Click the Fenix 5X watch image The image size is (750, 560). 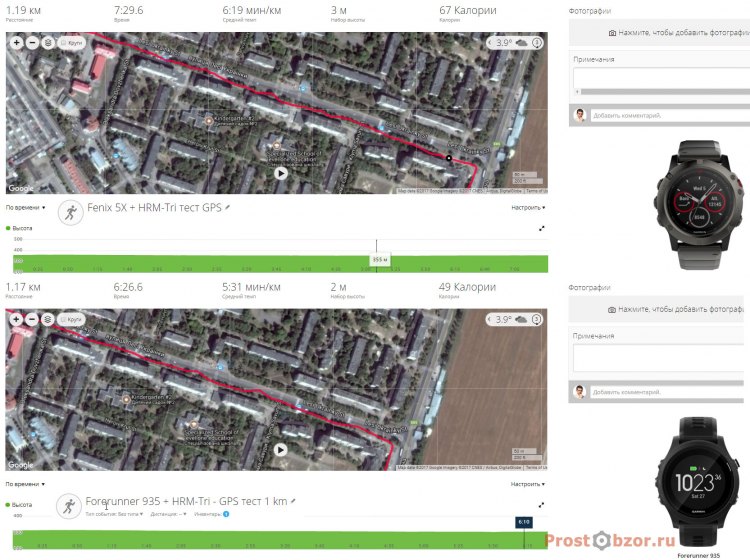(x=701, y=205)
